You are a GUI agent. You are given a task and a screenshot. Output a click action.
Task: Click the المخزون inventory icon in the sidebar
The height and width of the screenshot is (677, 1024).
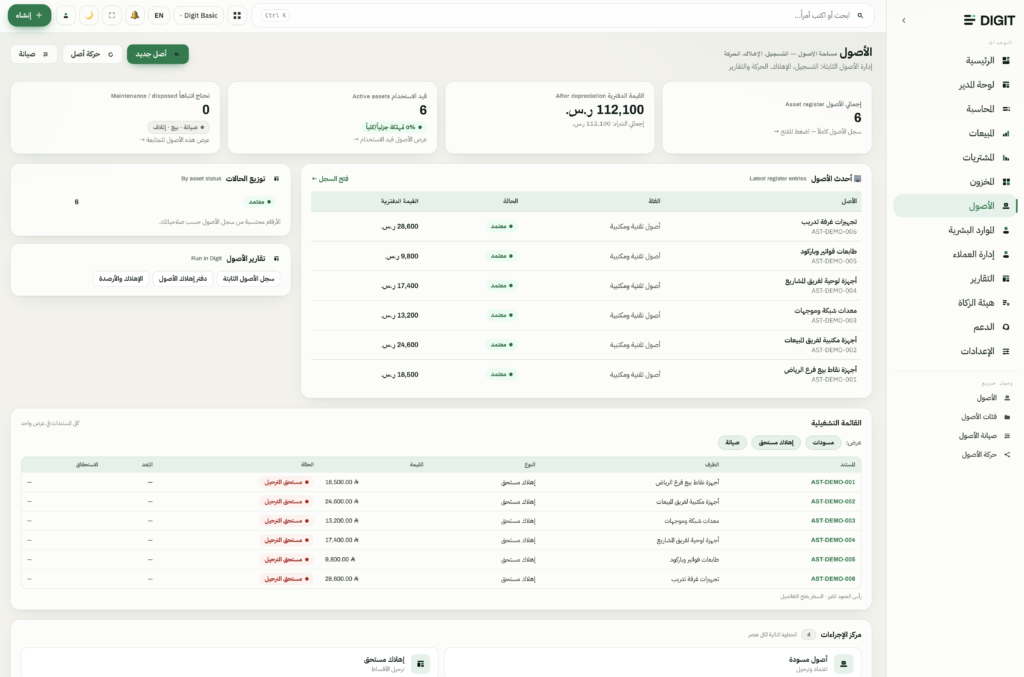[1006, 181]
